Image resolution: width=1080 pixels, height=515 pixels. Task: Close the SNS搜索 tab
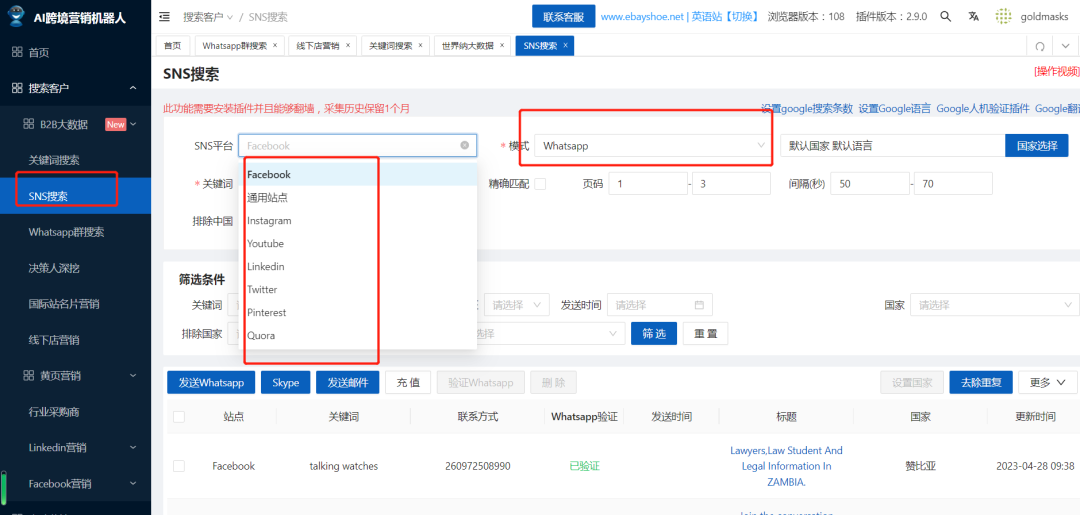point(565,45)
